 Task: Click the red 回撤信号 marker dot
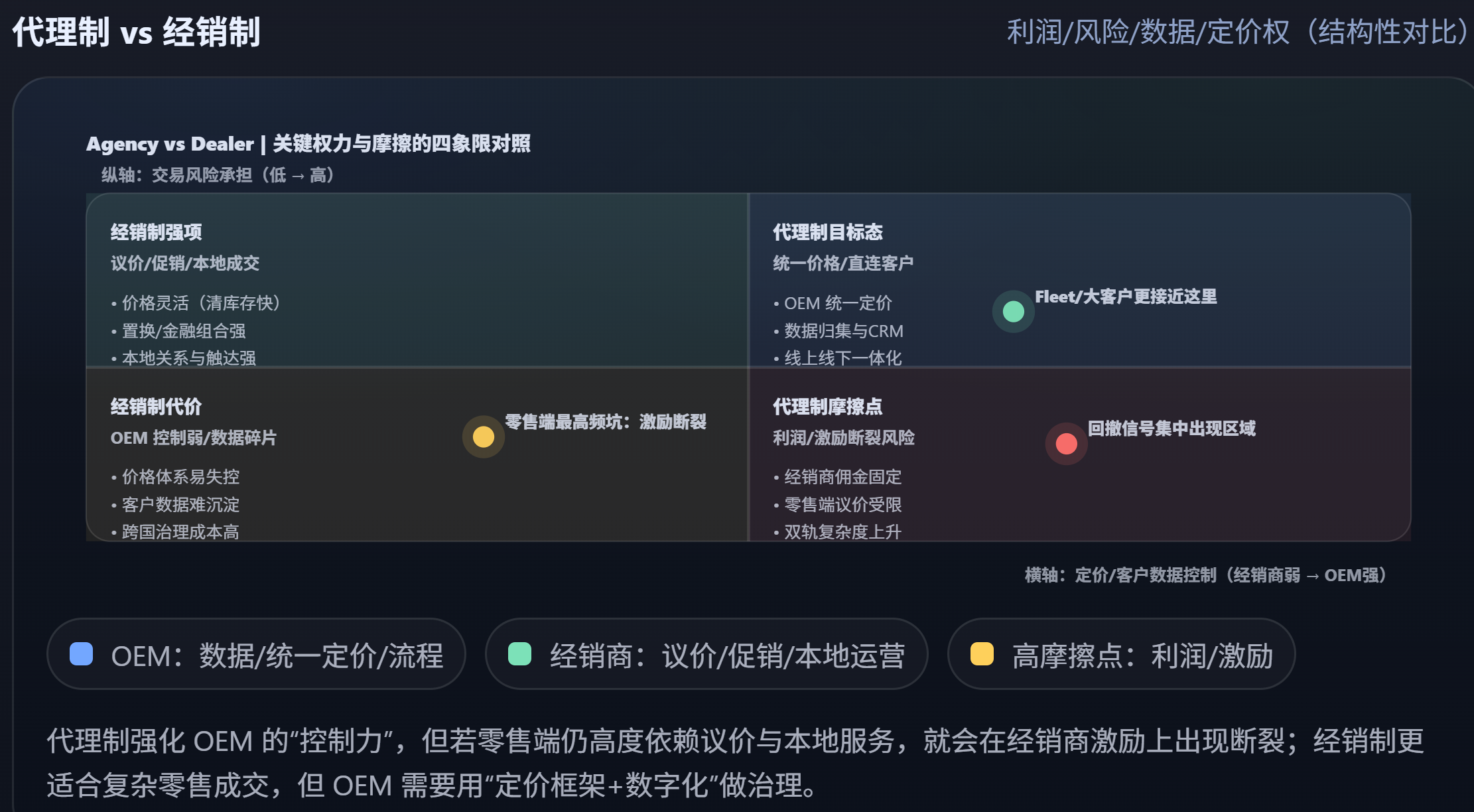[1066, 443]
